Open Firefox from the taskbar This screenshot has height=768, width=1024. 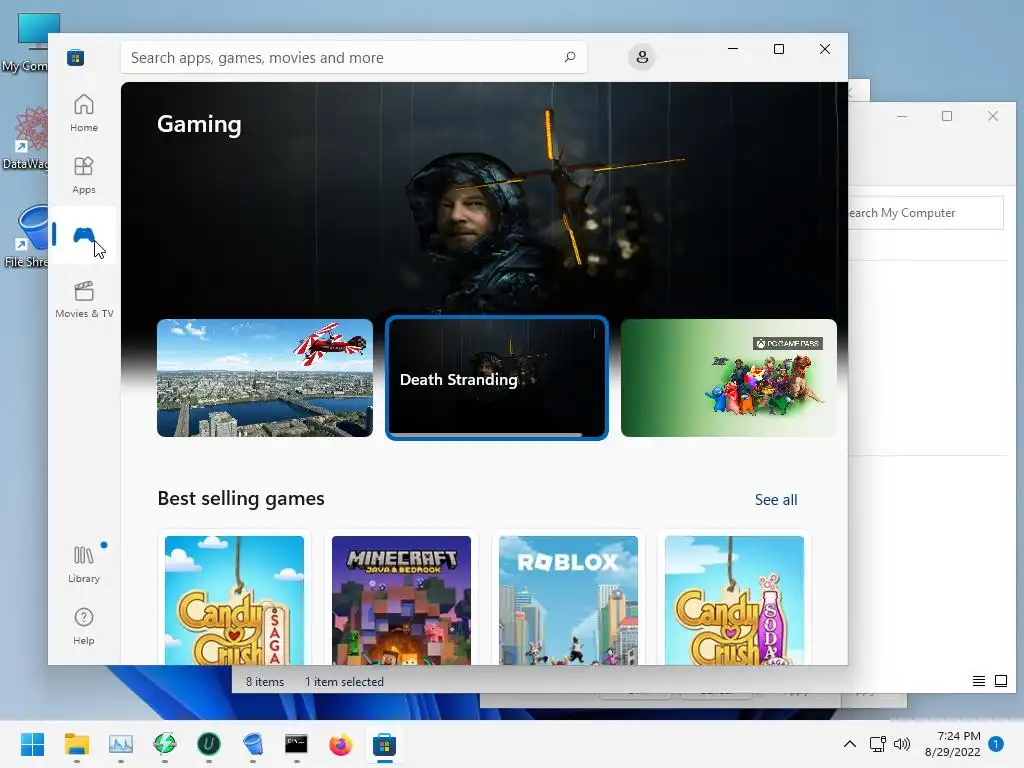click(340, 744)
